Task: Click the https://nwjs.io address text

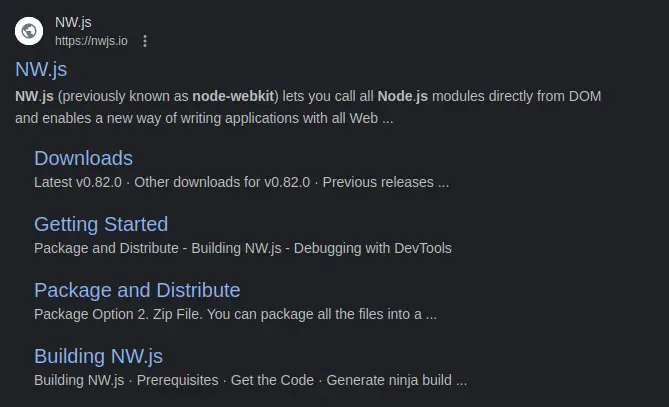Action: (91, 41)
